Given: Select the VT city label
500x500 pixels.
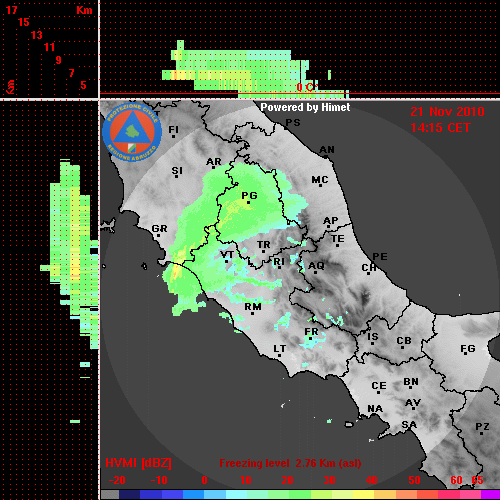Looking at the screenshot, I should tap(227, 255).
